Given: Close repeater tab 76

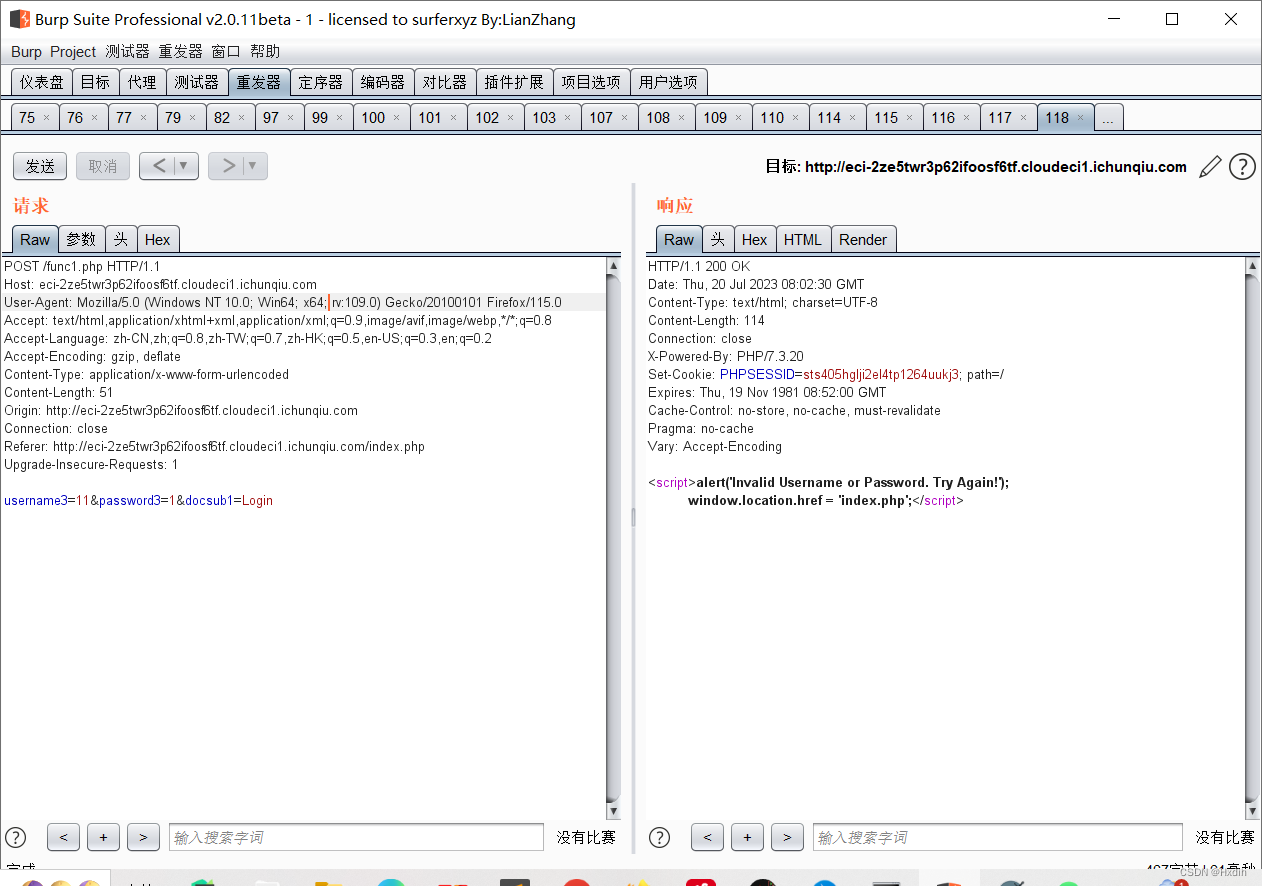Looking at the screenshot, I should coord(95,118).
